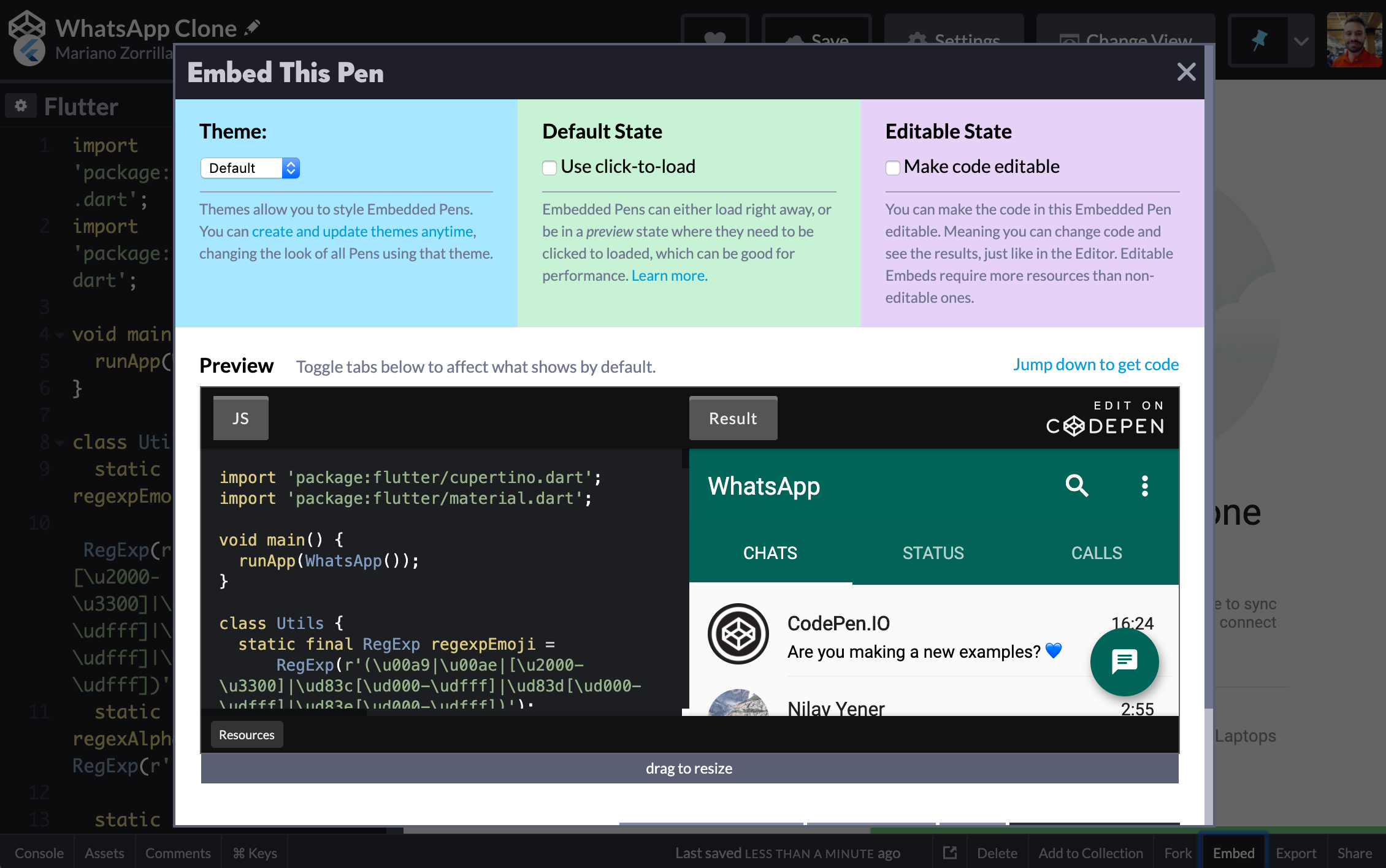The width and height of the screenshot is (1386, 868).
Task: Click the drag to resize bar
Action: click(x=689, y=768)
